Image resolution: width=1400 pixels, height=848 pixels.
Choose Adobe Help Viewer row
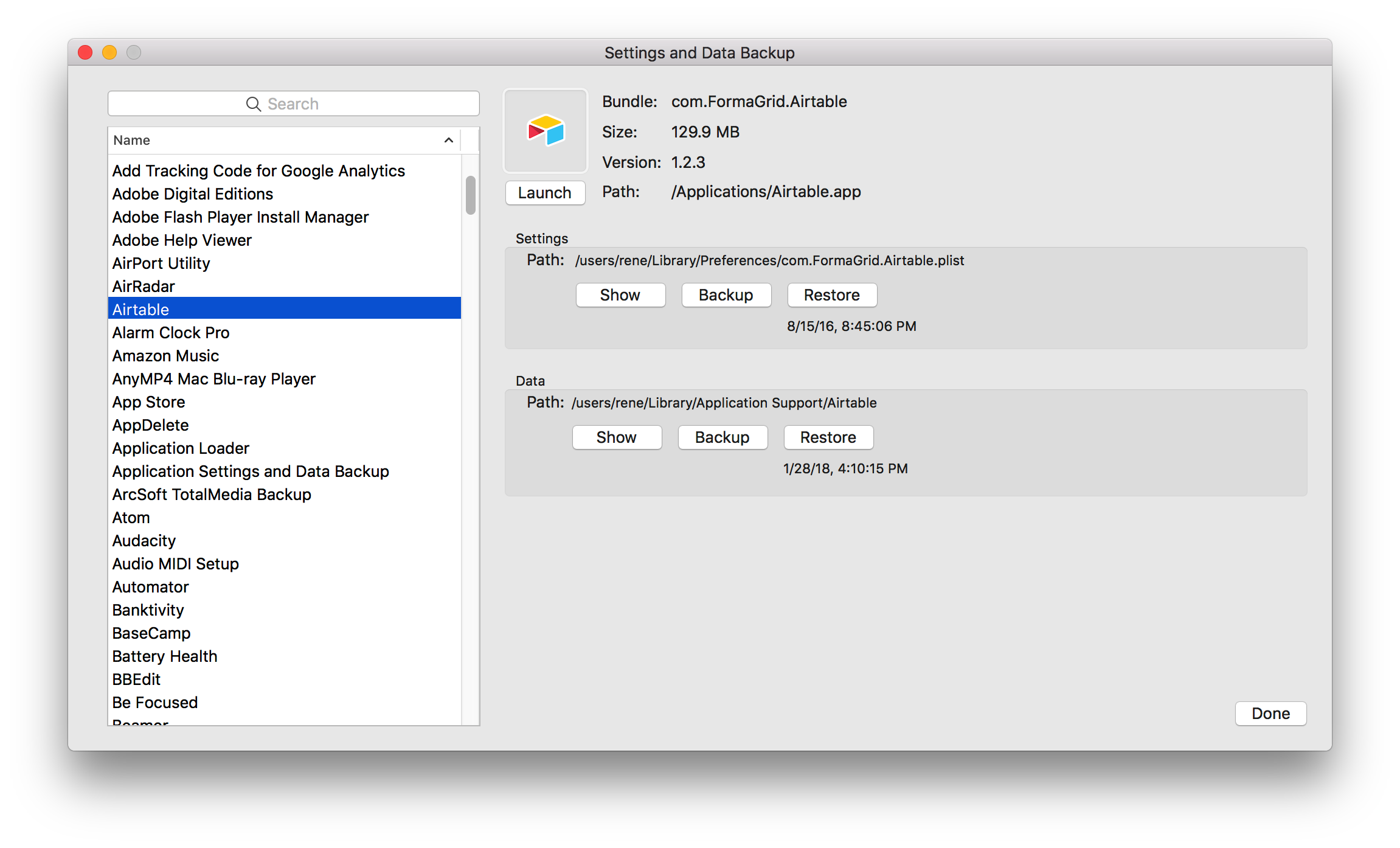coord(284,240)
